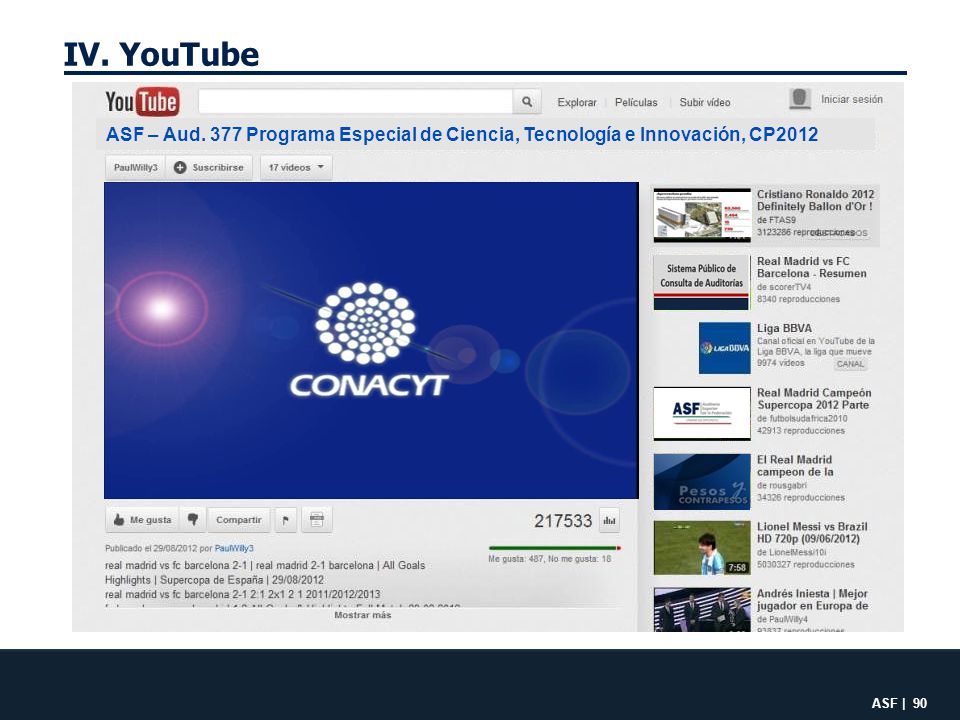
Task: Open Real Madrid vs FC Barcelona Resumen
Action: coord(811,268)
